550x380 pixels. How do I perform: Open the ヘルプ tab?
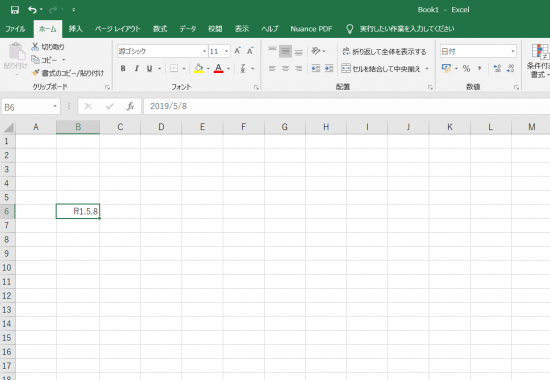269,29
